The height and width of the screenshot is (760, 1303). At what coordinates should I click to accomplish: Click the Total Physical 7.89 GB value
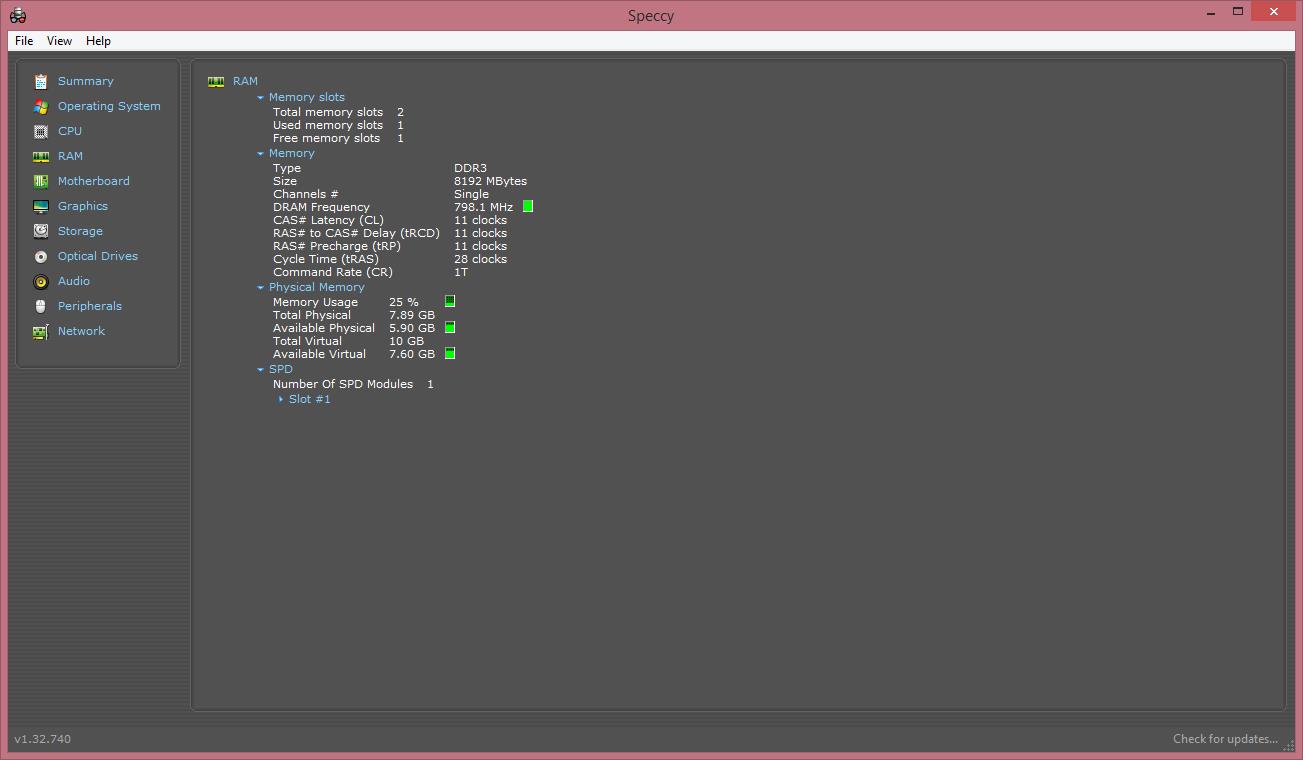pyautogui.click(x=412, y=315)
